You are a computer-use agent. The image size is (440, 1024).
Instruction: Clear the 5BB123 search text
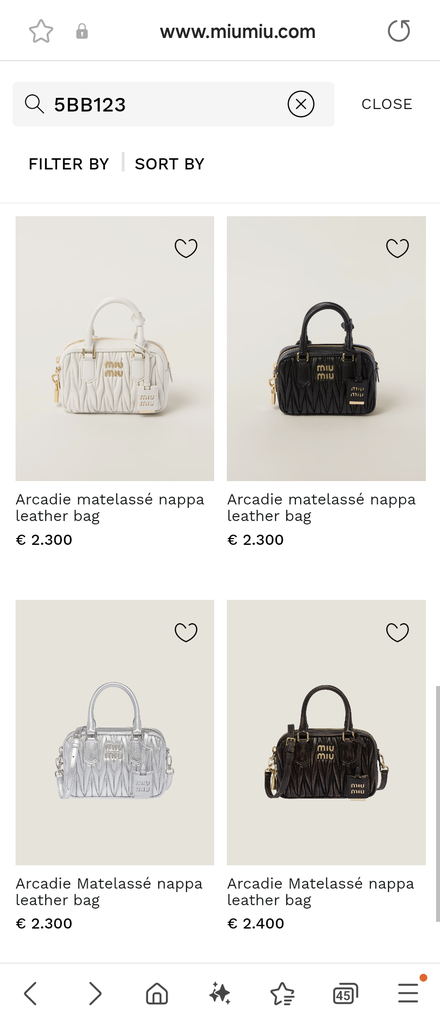pos(301,104)
